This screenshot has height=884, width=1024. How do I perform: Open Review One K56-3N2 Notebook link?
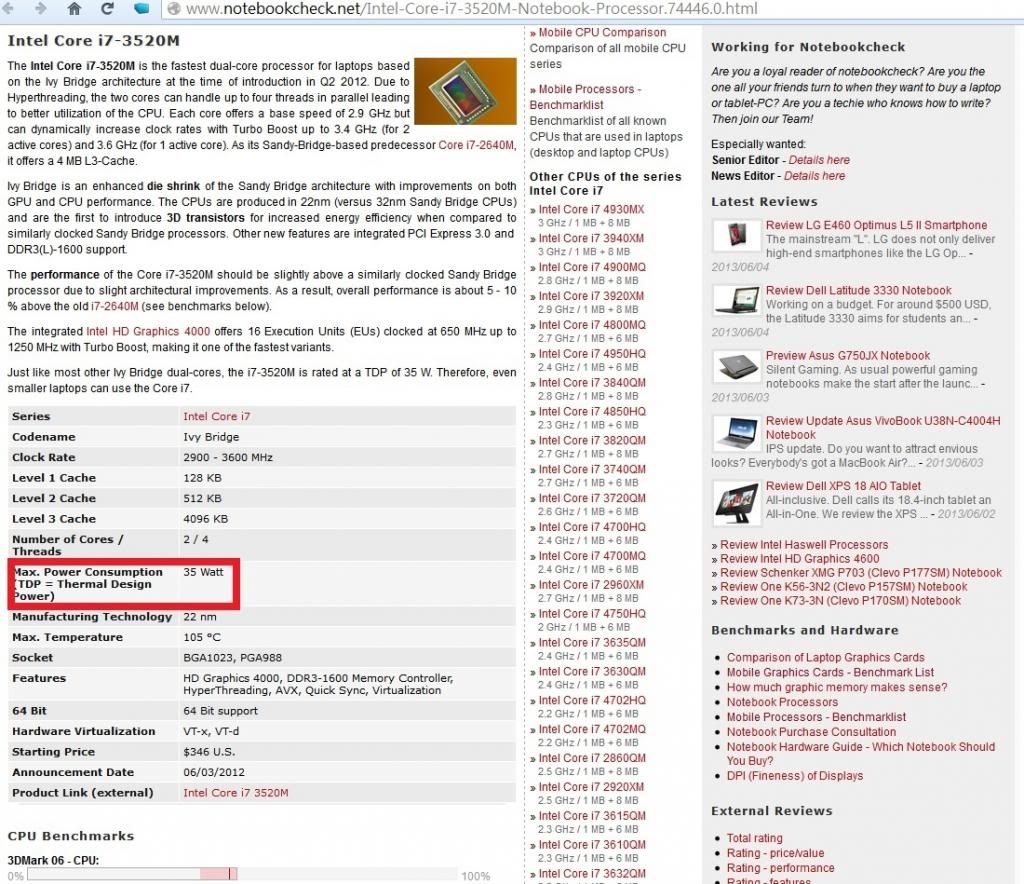844,587
